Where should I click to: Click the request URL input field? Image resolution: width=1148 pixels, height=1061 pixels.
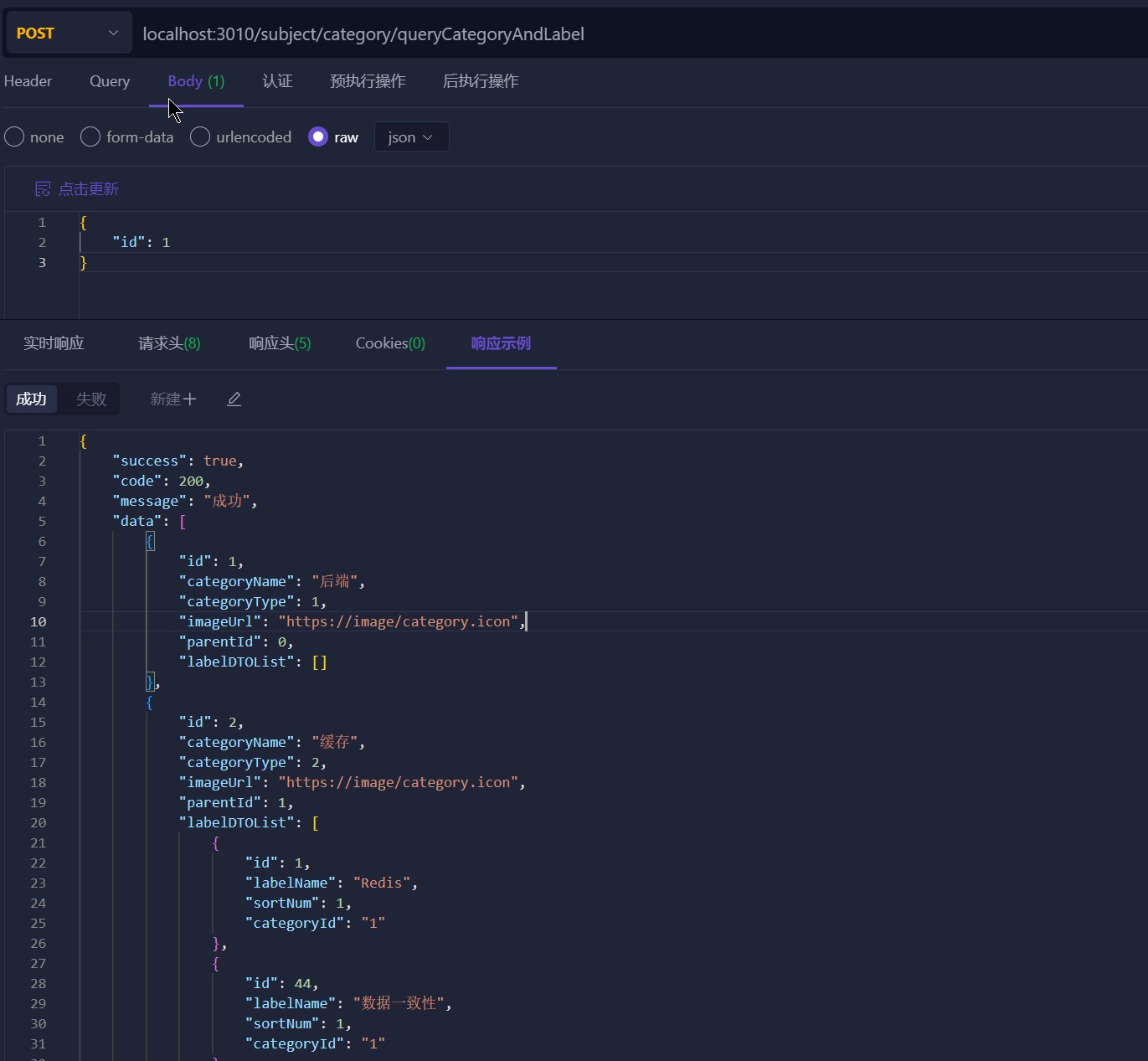coord(641,34)
